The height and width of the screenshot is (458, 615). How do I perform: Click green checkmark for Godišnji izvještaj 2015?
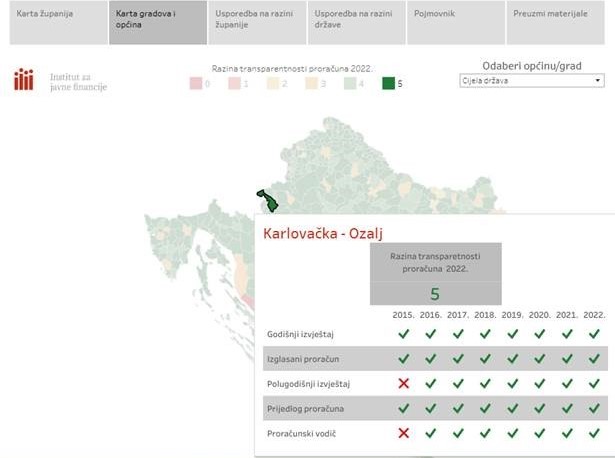(x=403, y=333)
